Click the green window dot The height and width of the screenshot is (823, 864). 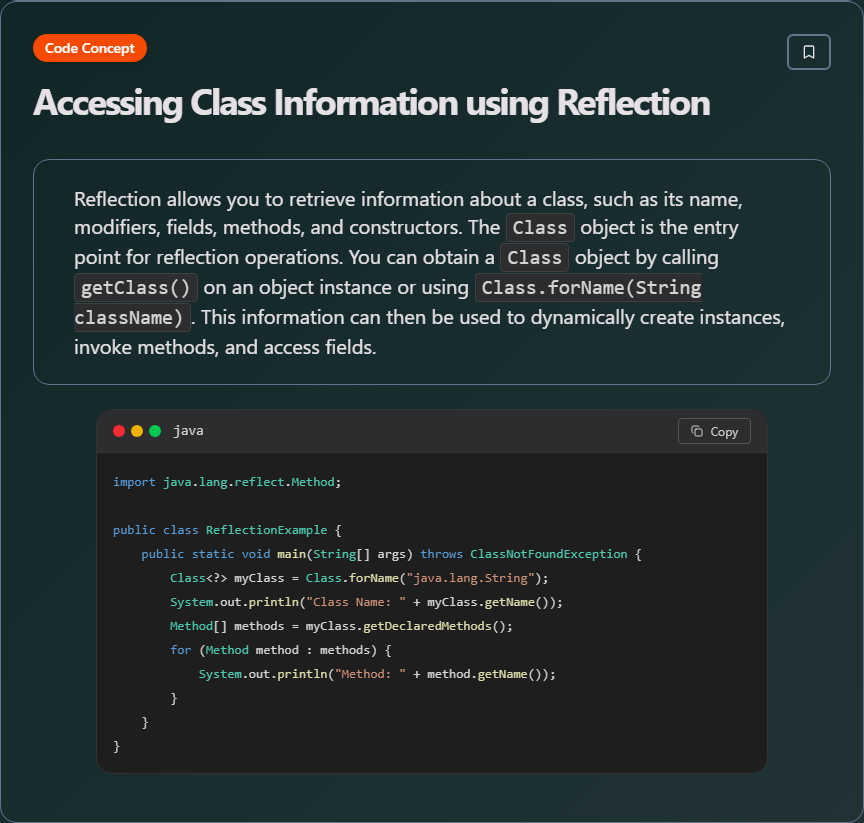(155, 431)
